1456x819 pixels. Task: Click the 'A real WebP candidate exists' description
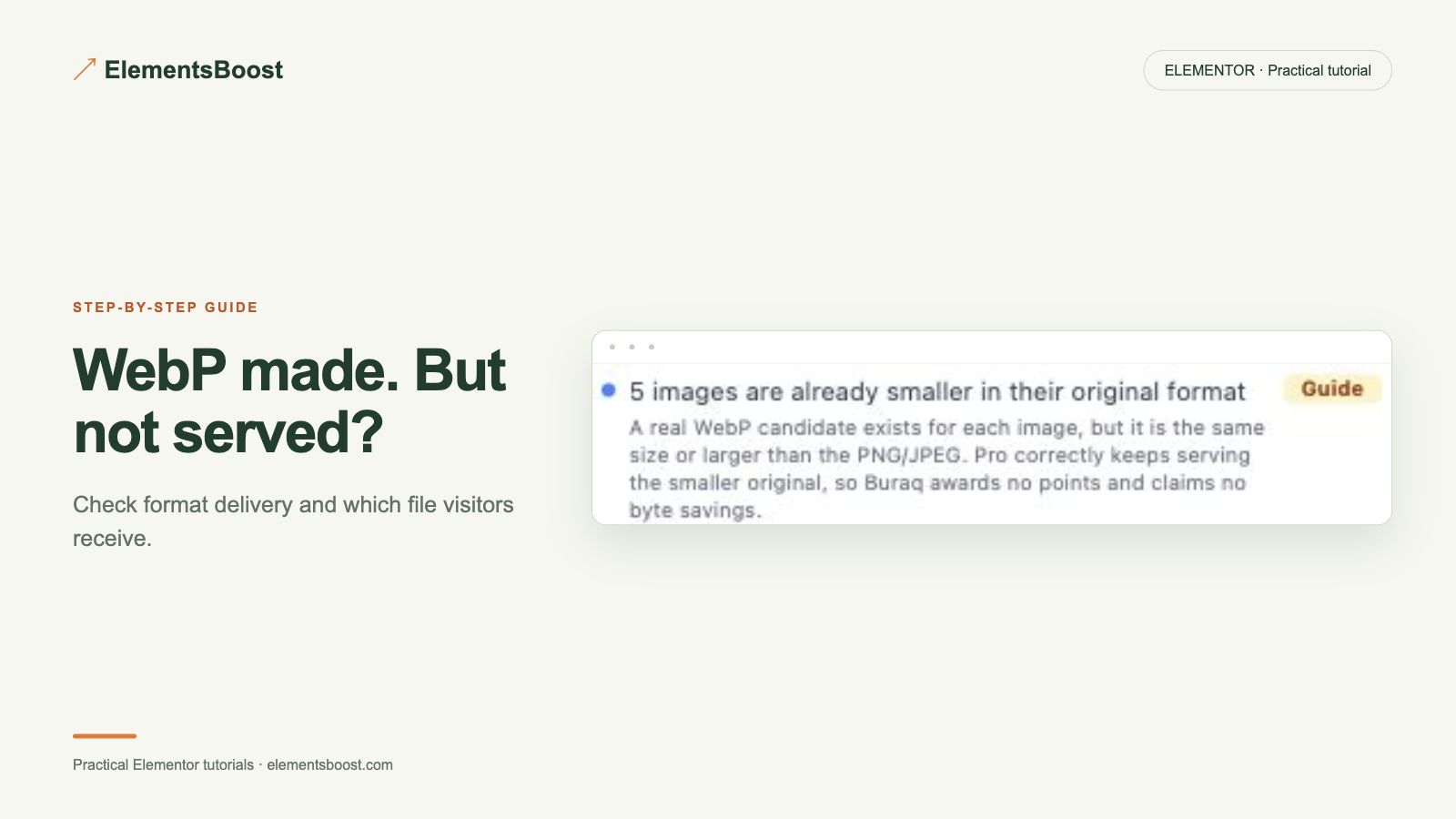[x=946, y=469]
